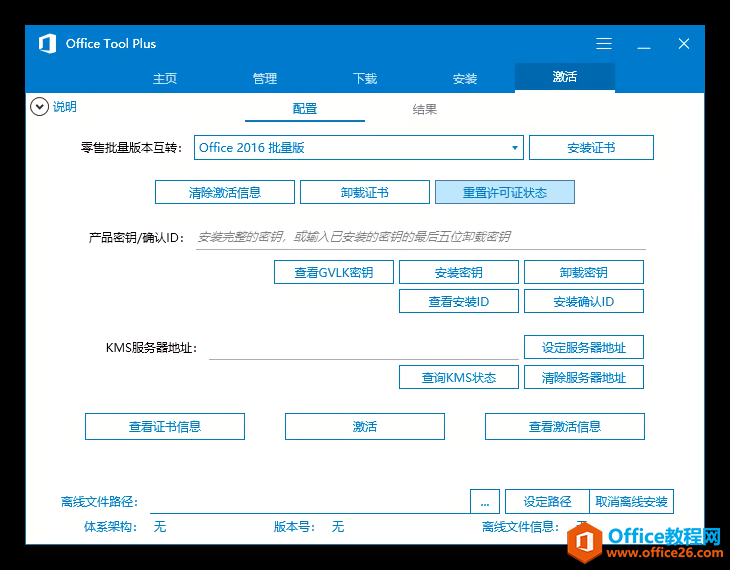730x570 pixels.
Task: Click the 查看证书信息 button
Action: coord(165,427)
